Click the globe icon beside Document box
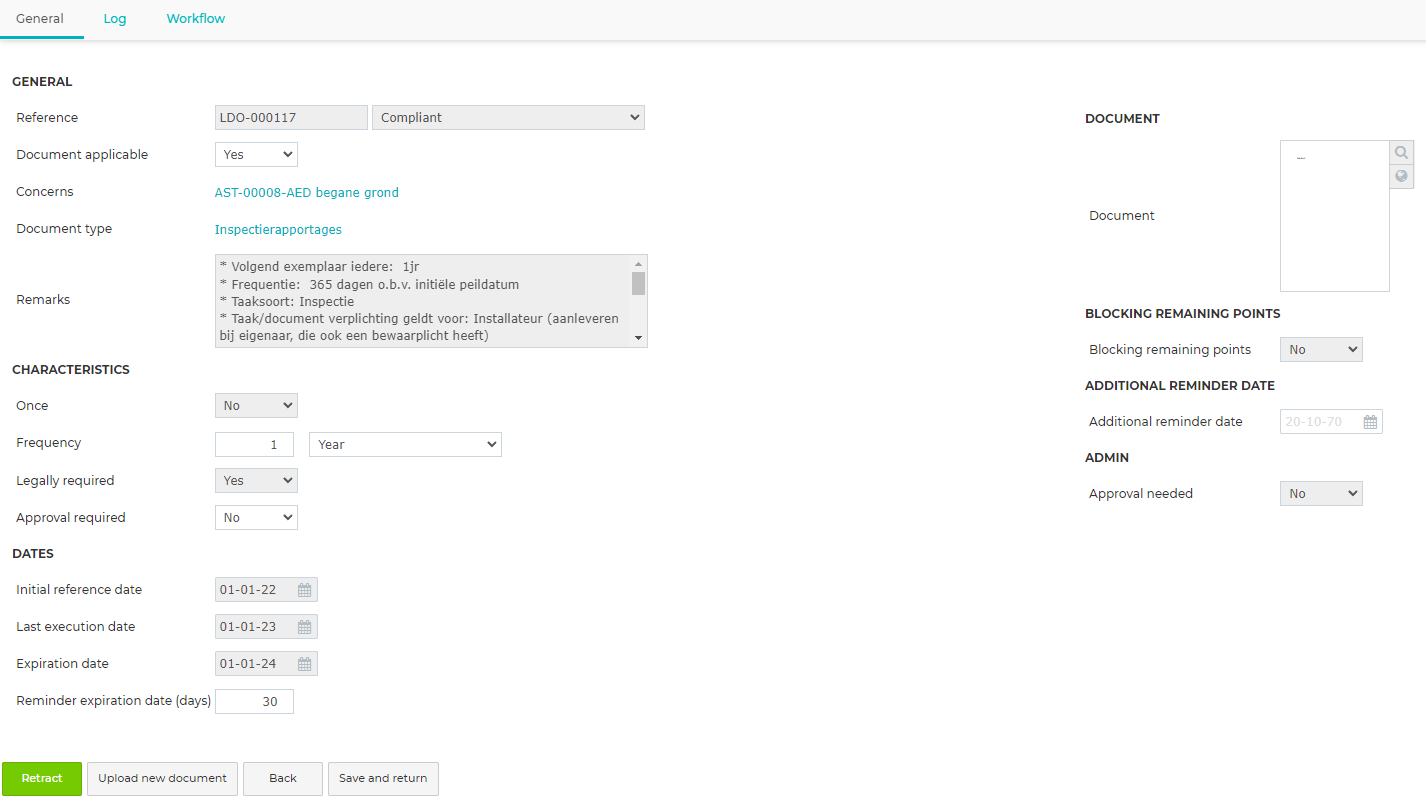This screenshot has width=1426, height=807. coord(1401,177)
